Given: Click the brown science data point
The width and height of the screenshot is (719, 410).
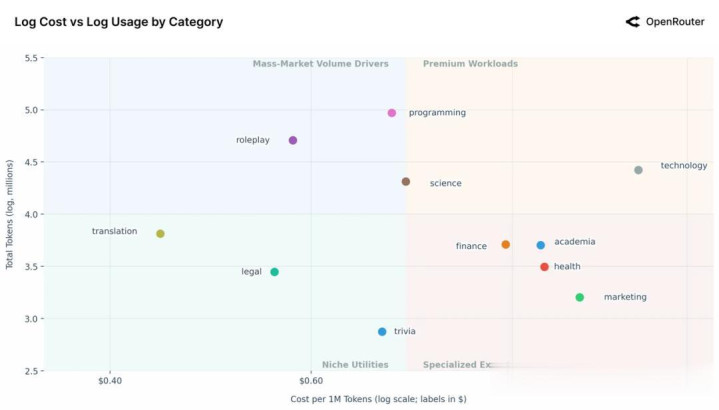Looking at the screenshot, I should [x=406, y=182].
